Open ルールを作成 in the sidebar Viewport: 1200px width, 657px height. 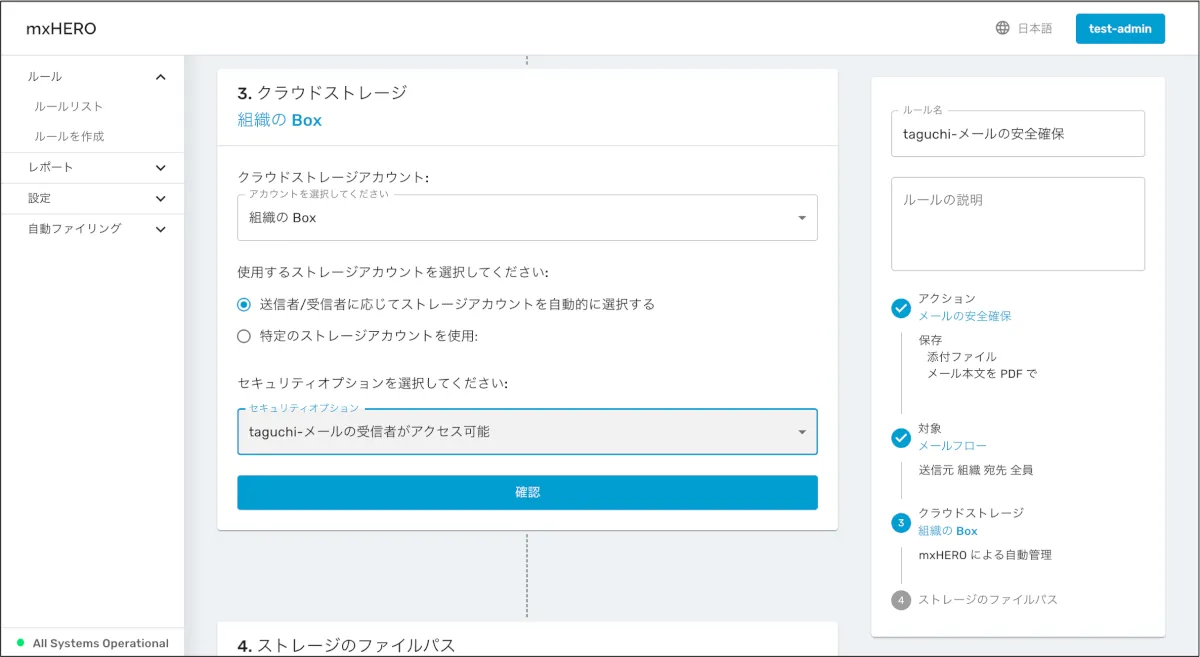tap(69, 136)
